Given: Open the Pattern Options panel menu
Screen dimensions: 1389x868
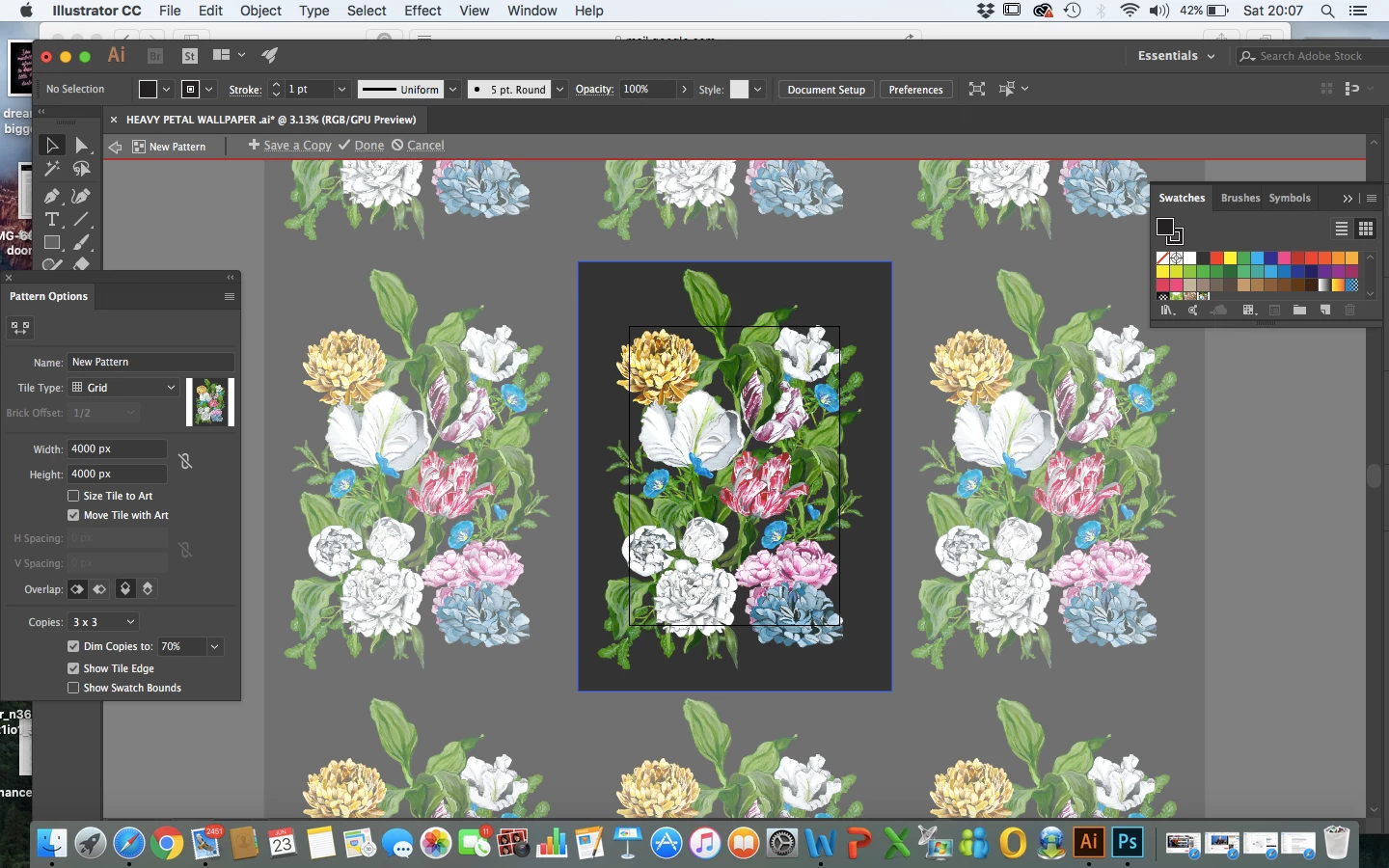Looking at the screenshot, I should [230, 296].
